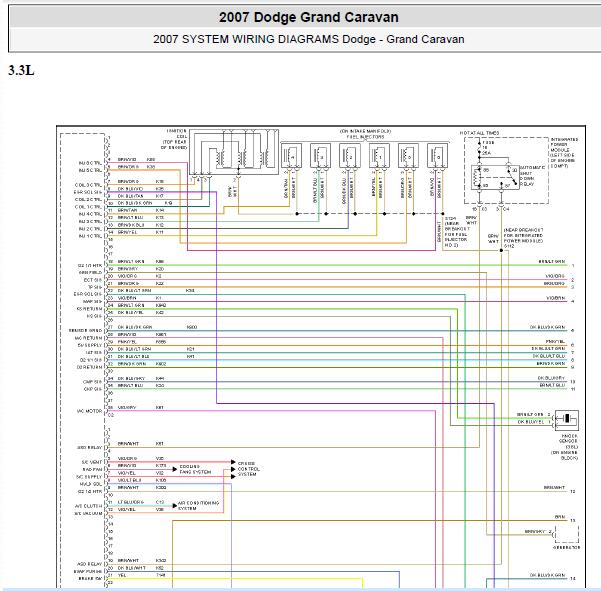The image size is (601, 591).
Task: Click the "LT BLU/ORG" wire label on pin 11
Action: (x=131, y=502)
